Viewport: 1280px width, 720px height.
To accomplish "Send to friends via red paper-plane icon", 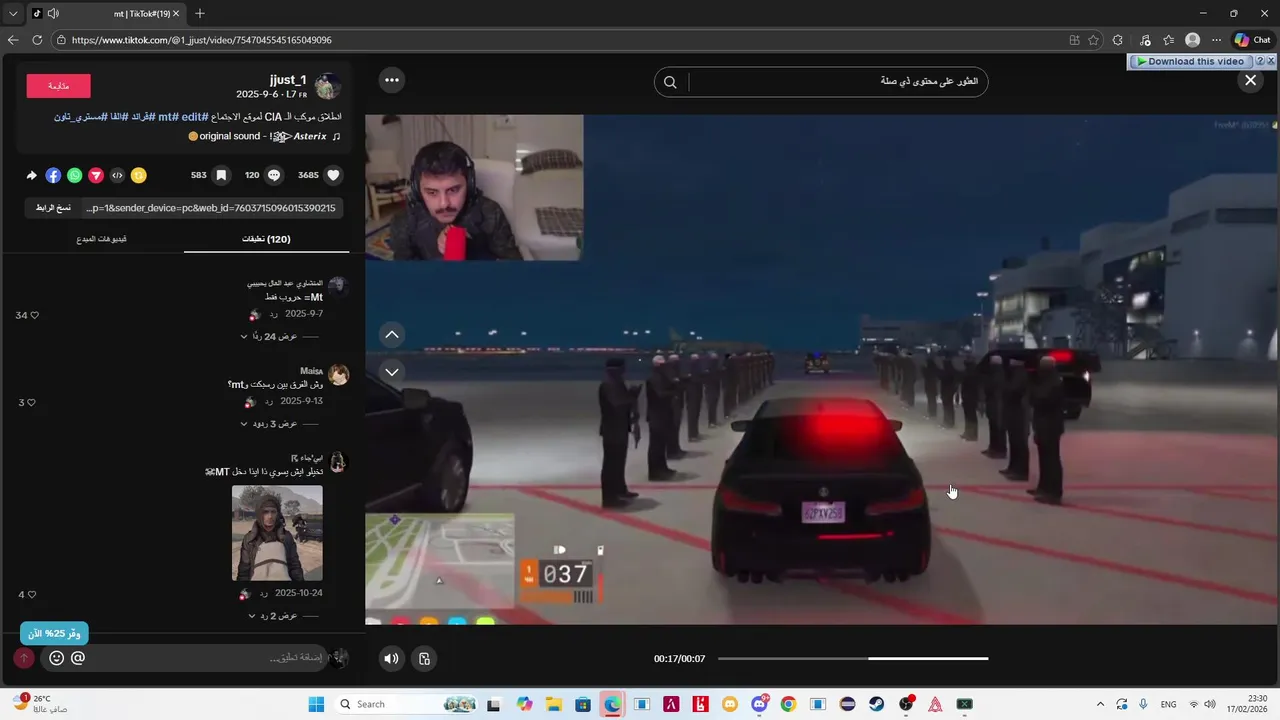I will pyautogui.click(x=96, y=175).
